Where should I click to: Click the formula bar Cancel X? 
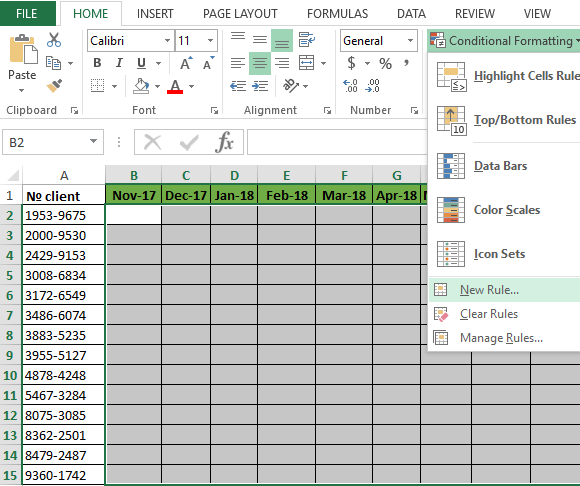[x=152, y=142]
